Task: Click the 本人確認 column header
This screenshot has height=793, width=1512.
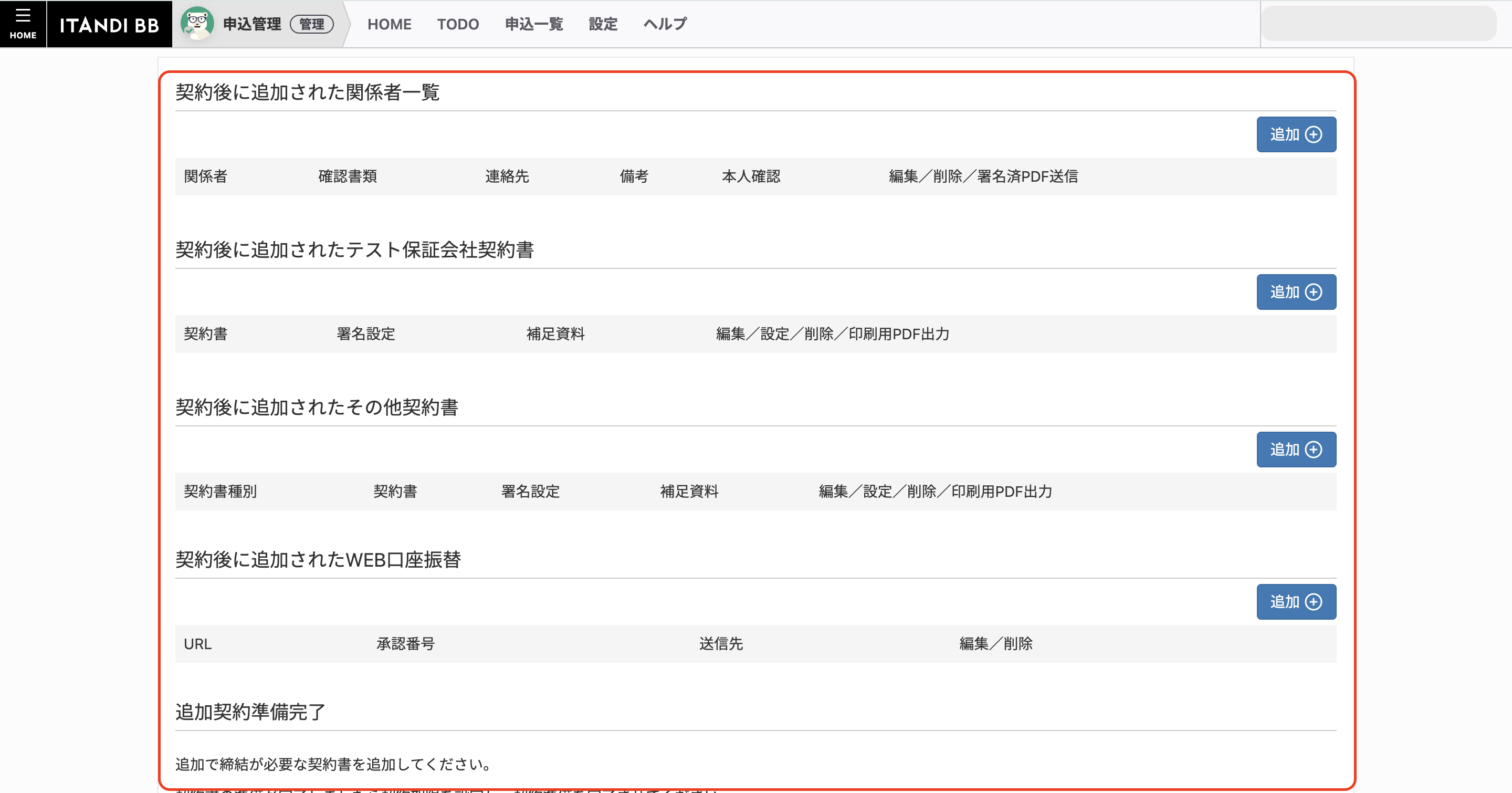Action: (x=751, y=176)
